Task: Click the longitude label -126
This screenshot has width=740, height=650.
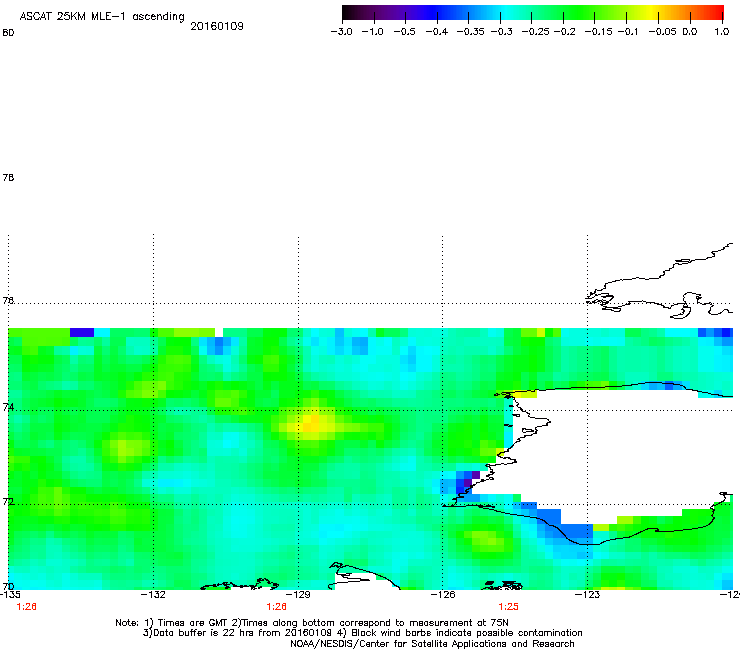Action: [x=443, y=594]
